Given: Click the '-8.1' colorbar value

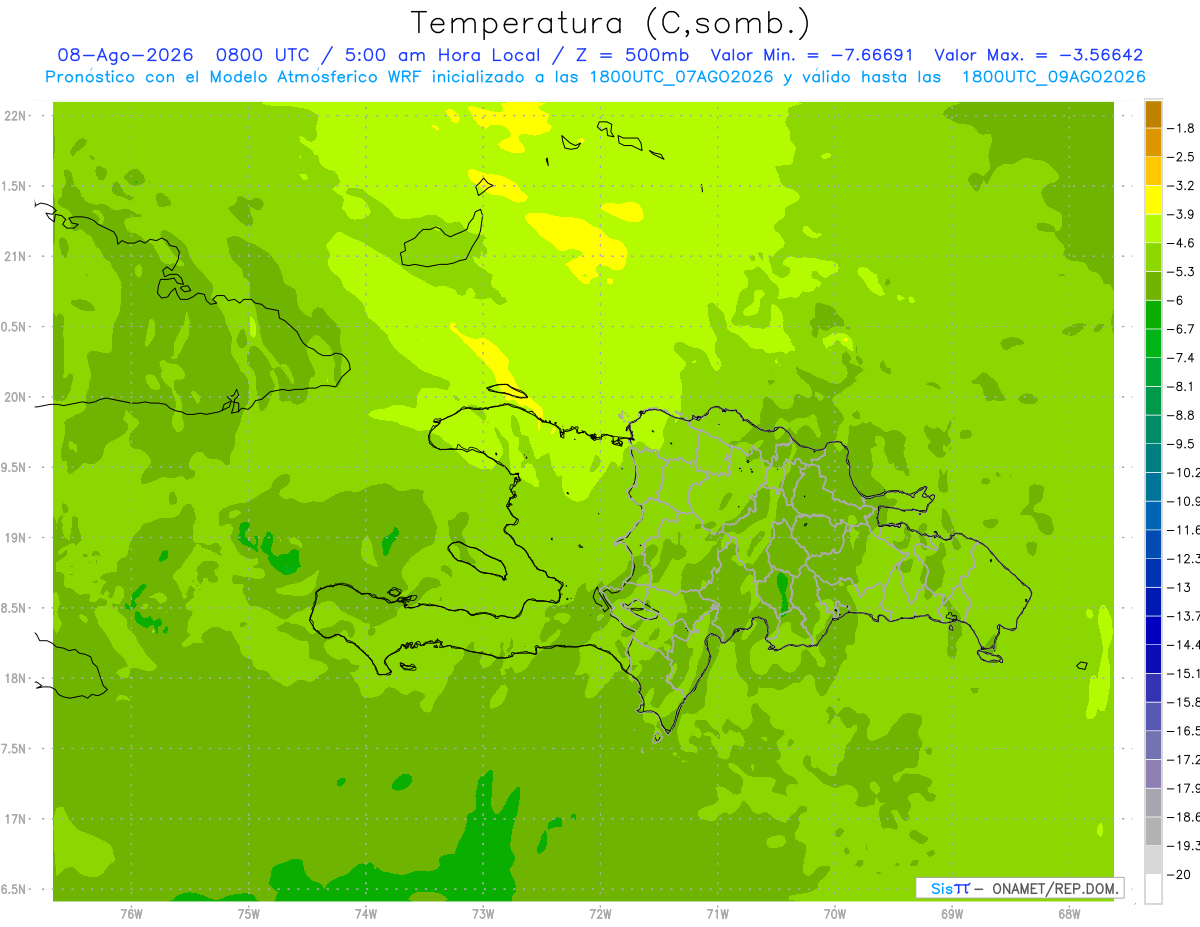Looking at the screenshot, I should [1183, 386].
